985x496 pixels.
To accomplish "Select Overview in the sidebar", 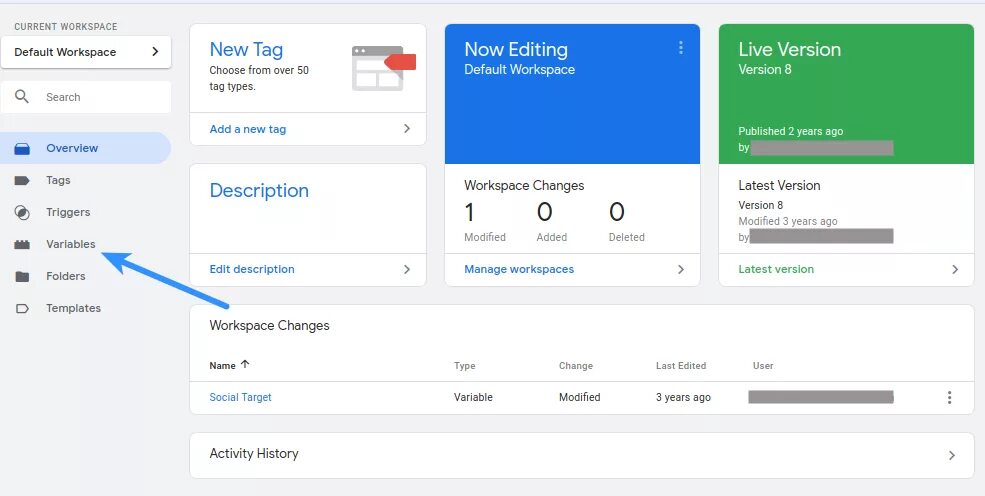I will [85, 148].
